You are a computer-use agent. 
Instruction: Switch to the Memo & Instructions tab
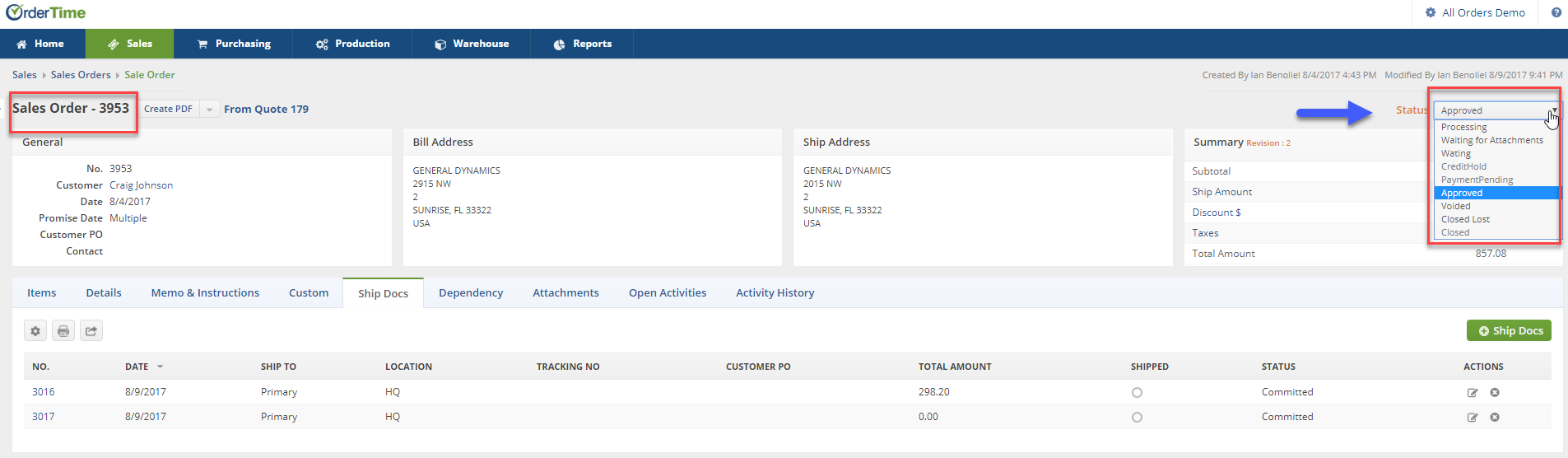[x=205, y=292]
